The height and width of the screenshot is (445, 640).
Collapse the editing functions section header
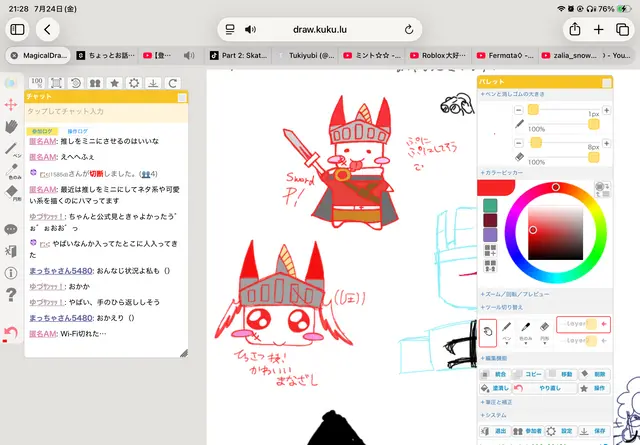click(x=493, y=358)
